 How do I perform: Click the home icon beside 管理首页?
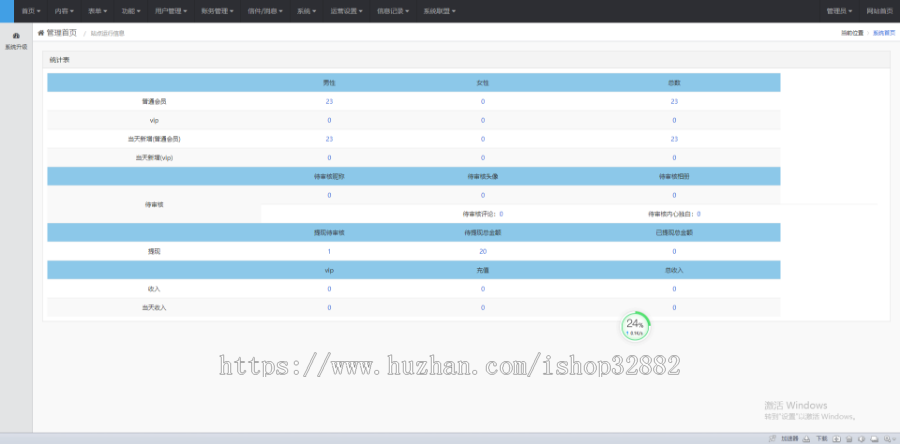tap(41, 33)
